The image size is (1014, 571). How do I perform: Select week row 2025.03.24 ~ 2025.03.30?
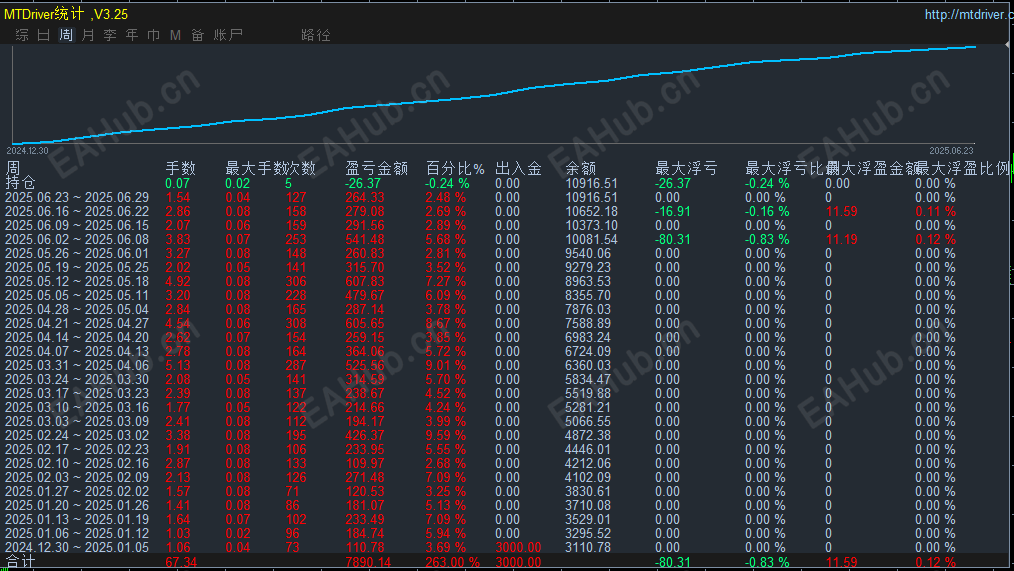(x=77, y=380)
